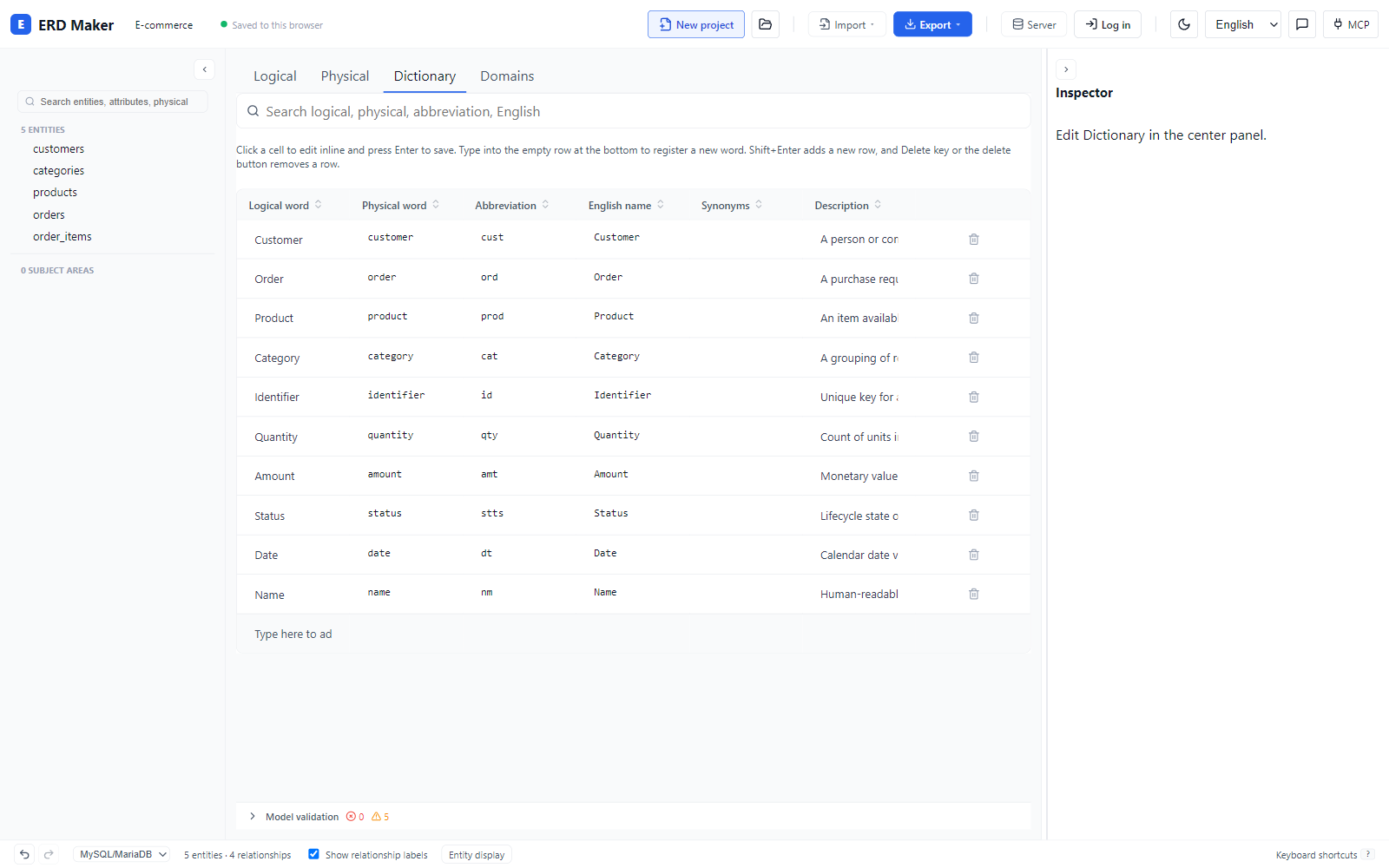The height and width of the screenshot is (868, 1389).
Task: Select the order_items entity in sidebar
Action: pyautogui.click(x=63, y=236)
